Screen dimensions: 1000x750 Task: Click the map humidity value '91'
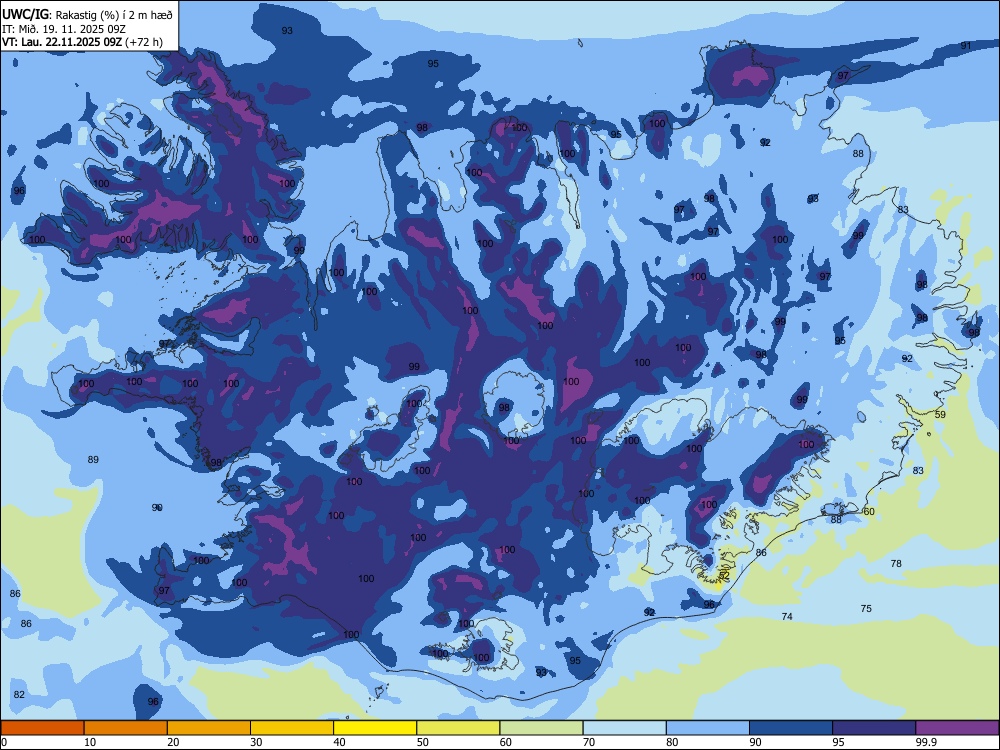coord(966,46)
